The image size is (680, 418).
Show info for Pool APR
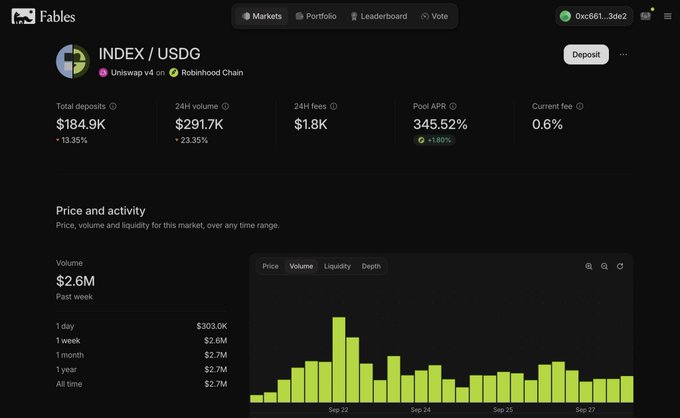(453, 106)
